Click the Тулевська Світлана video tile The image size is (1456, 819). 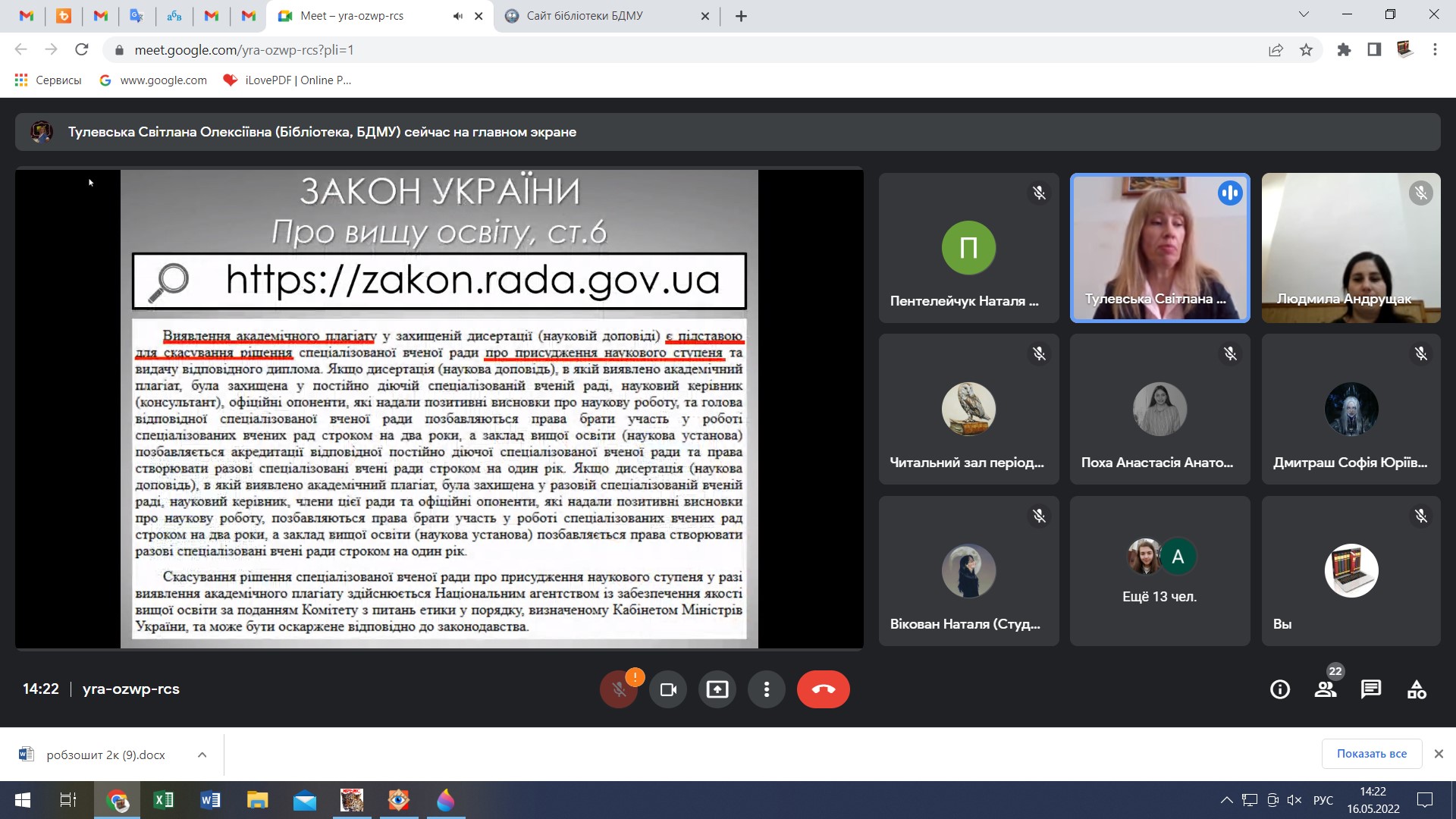1159,248
